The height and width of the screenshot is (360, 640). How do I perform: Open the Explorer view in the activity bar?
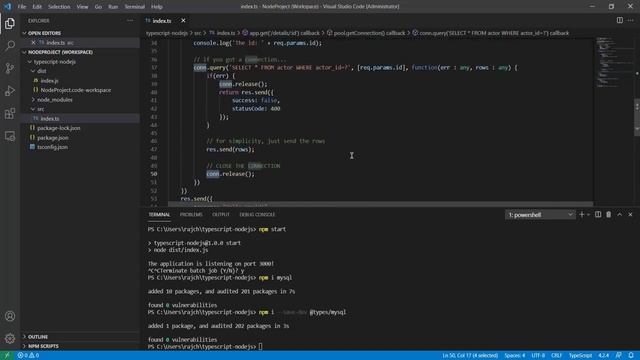(10, 23)
